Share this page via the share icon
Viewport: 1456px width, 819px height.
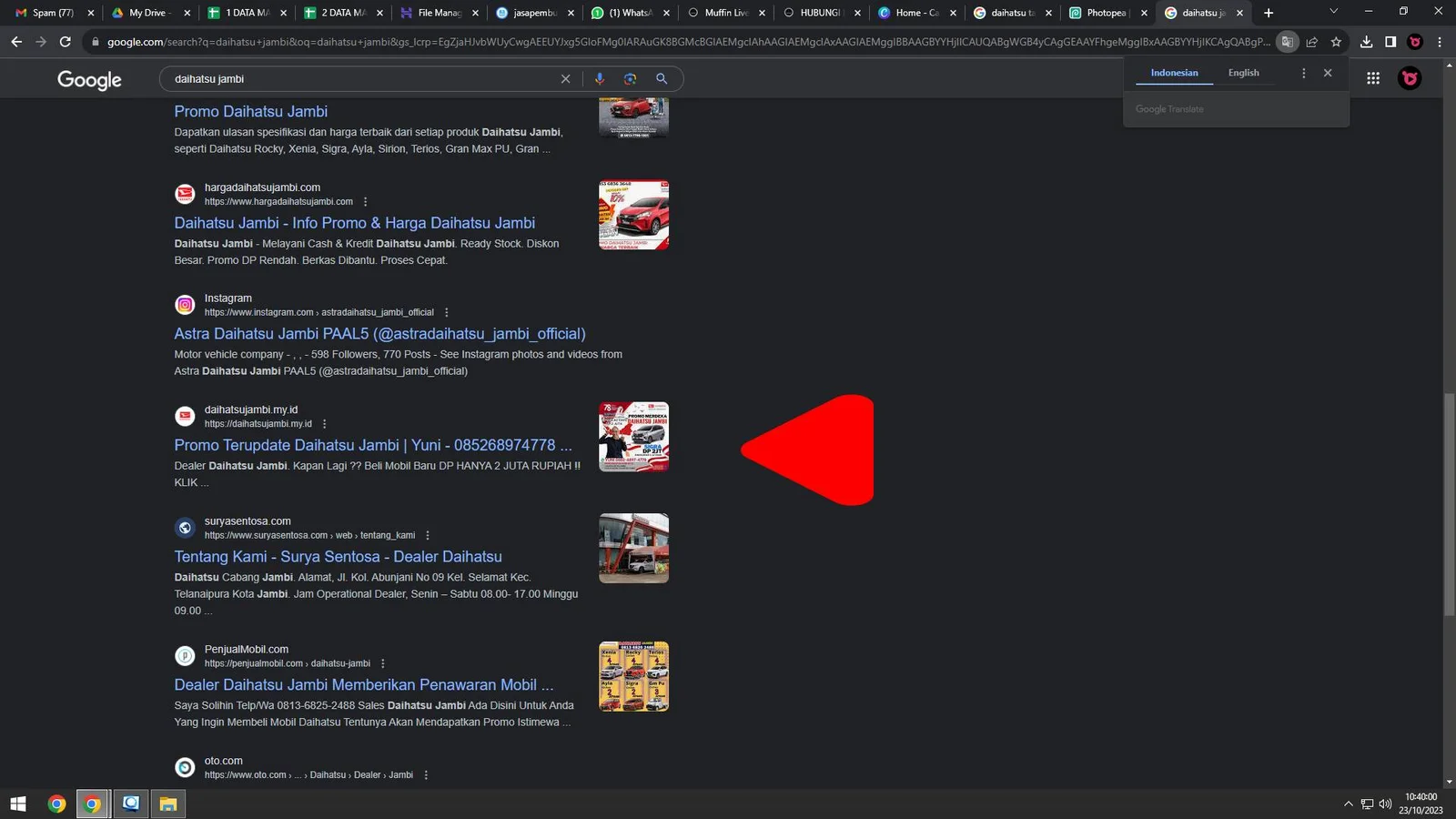tap(1311, 42)
